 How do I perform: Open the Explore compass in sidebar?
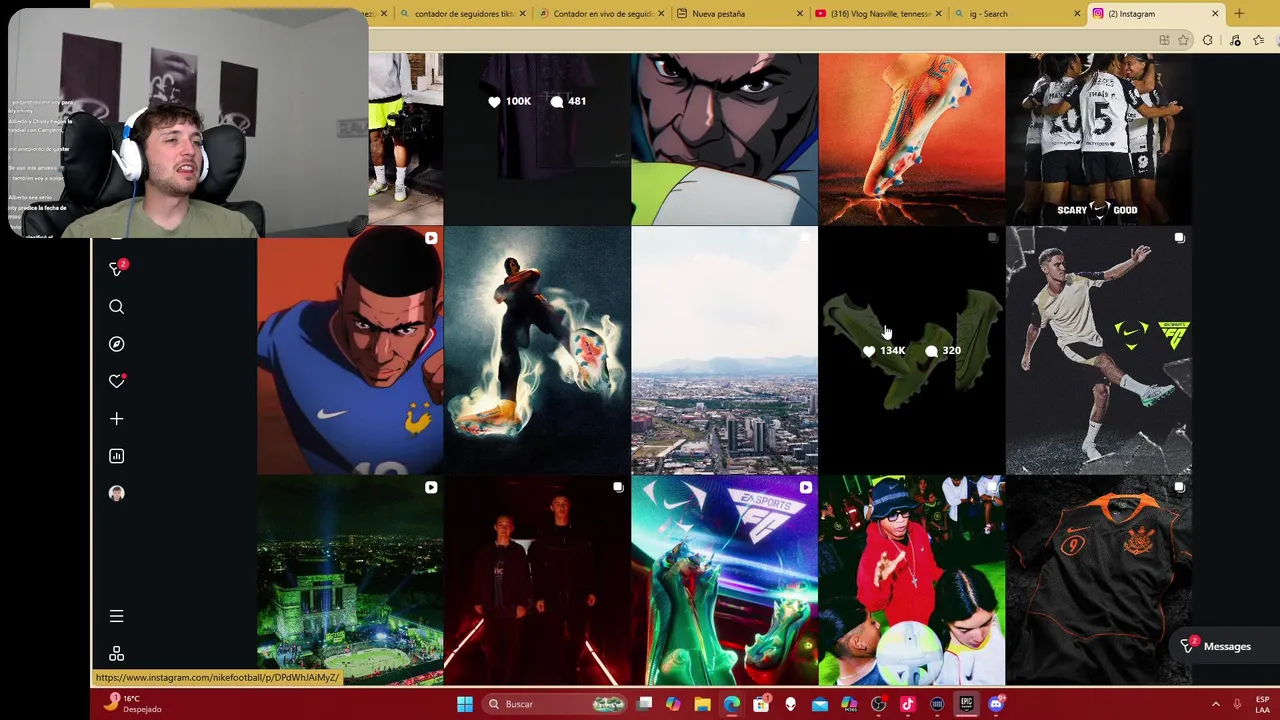116,344
